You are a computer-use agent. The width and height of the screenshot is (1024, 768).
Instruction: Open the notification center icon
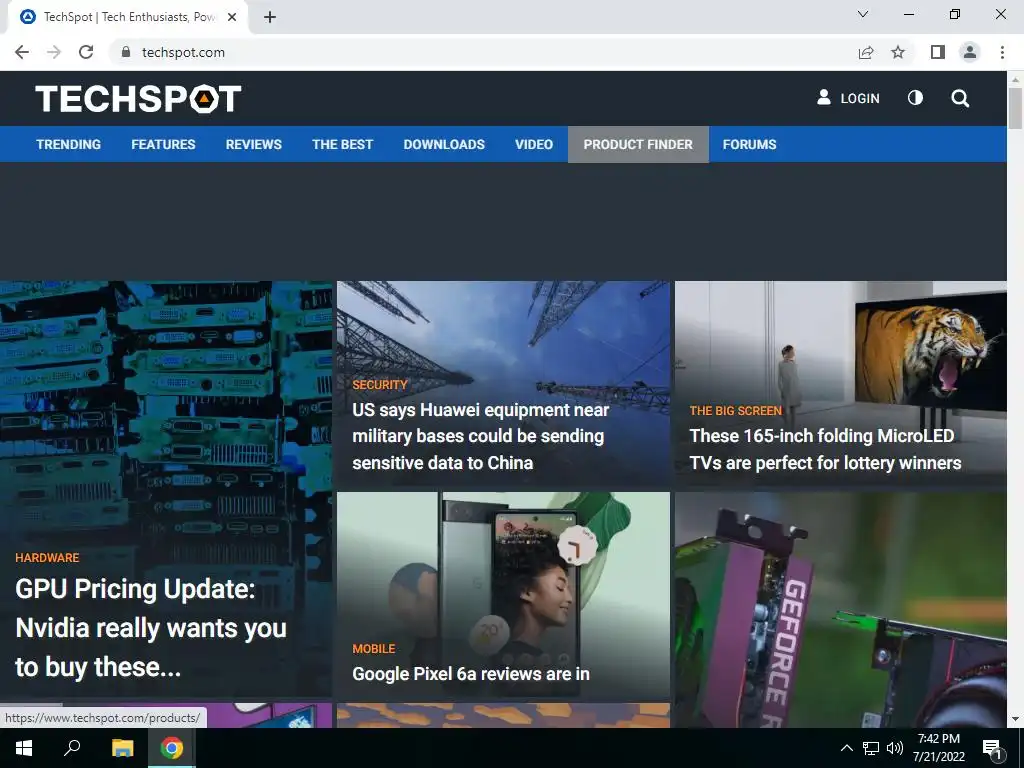993,748
